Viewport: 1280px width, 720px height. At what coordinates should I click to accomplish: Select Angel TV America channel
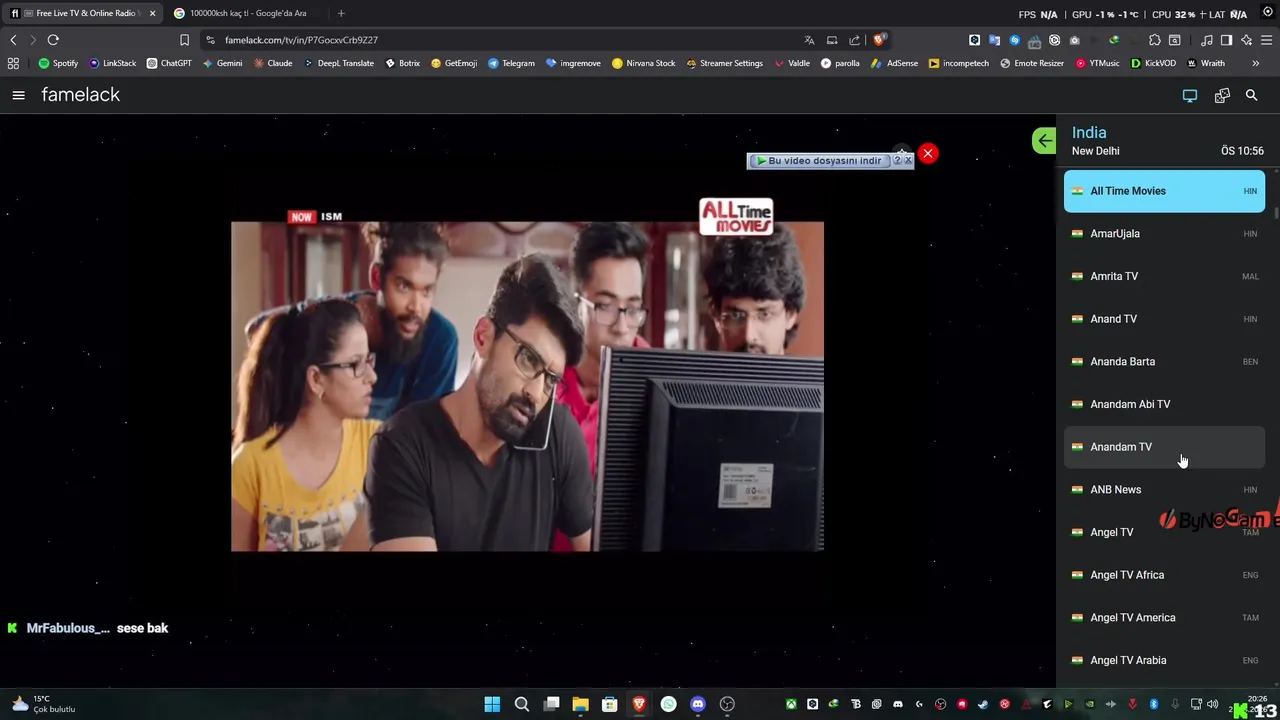[1164, 618]
